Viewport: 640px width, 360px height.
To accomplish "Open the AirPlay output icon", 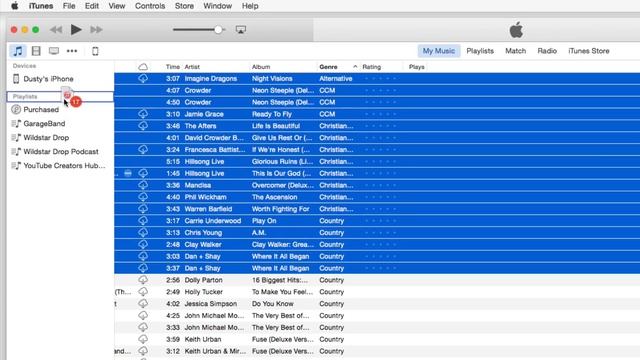I will [241, 29].
